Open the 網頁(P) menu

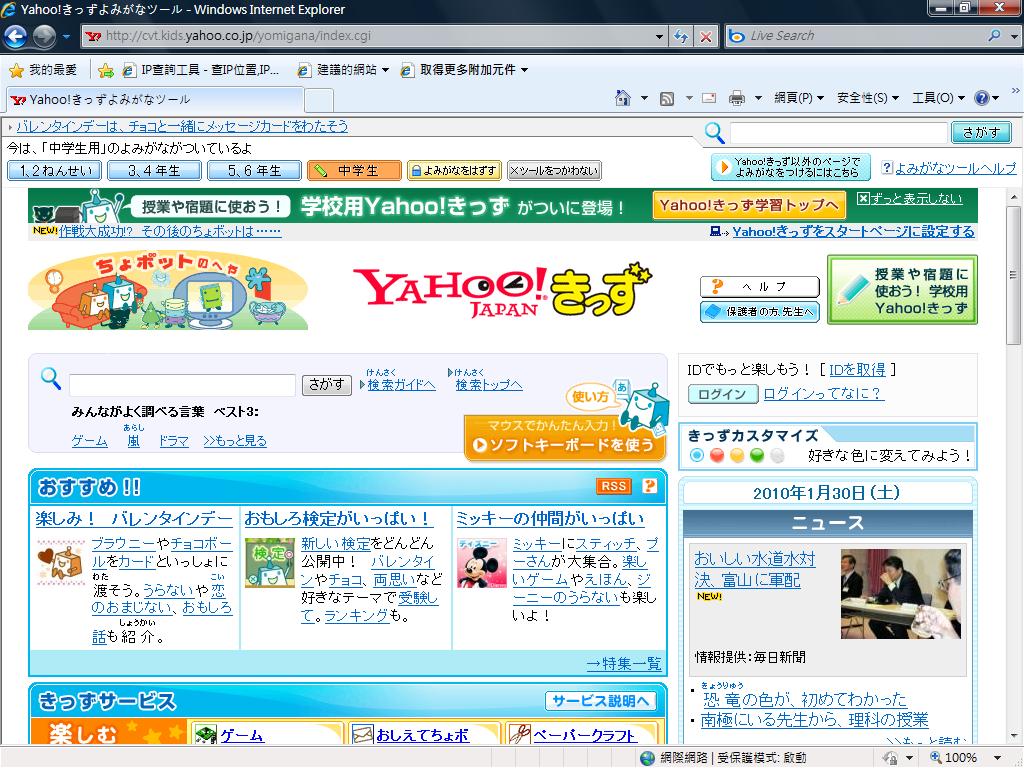[799, 98]
